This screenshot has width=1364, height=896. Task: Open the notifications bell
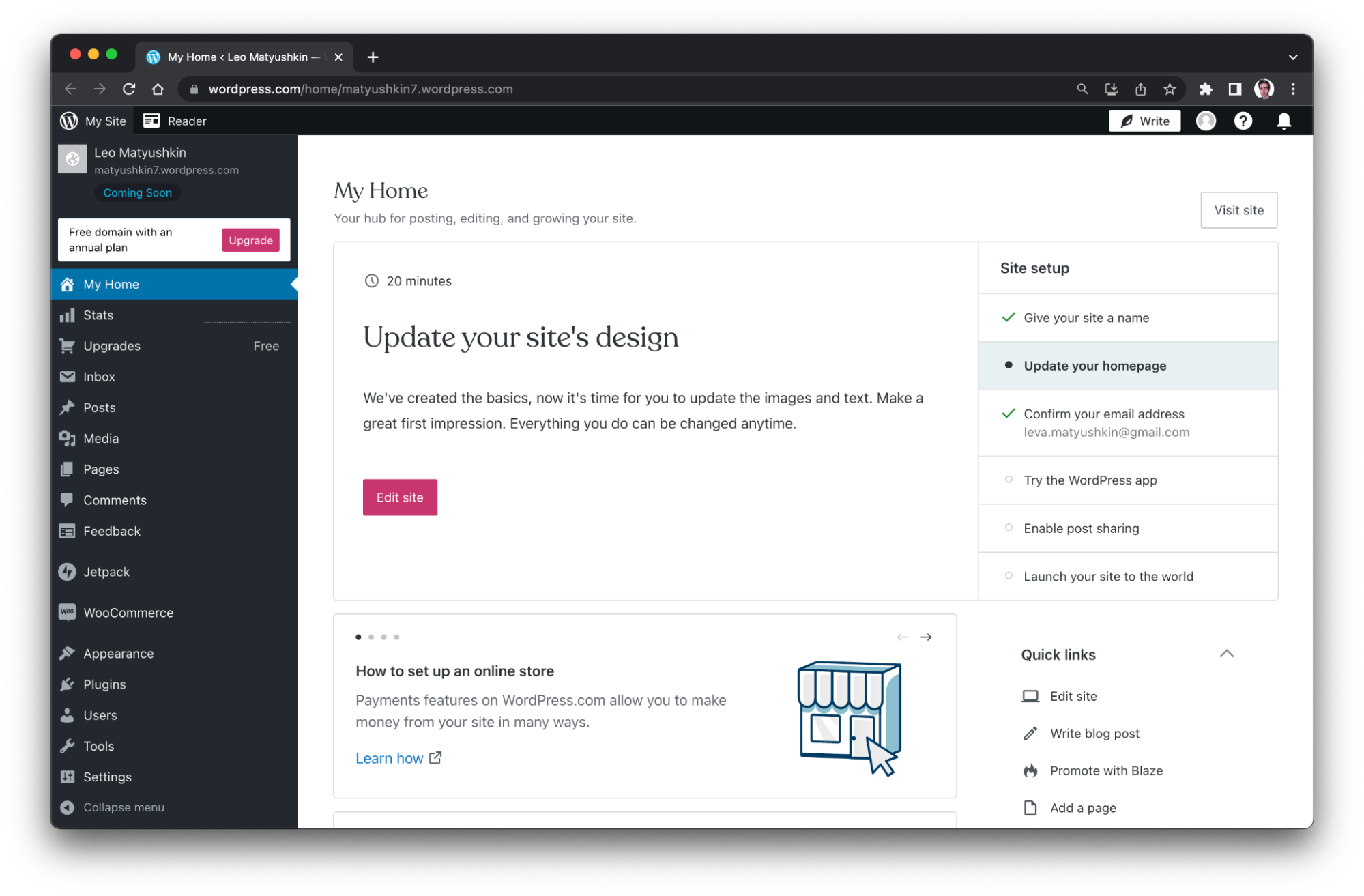tap(1283, 121)
